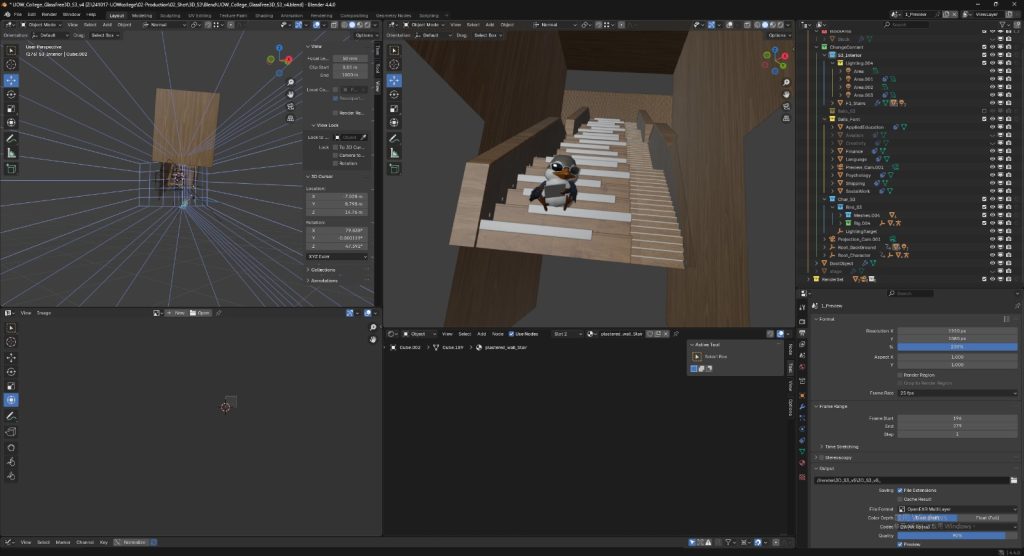This screenshot has height=556, width=1024.
Task: Select the Scale tool in left viewport toolbar
Action: (x=11, y=108)
